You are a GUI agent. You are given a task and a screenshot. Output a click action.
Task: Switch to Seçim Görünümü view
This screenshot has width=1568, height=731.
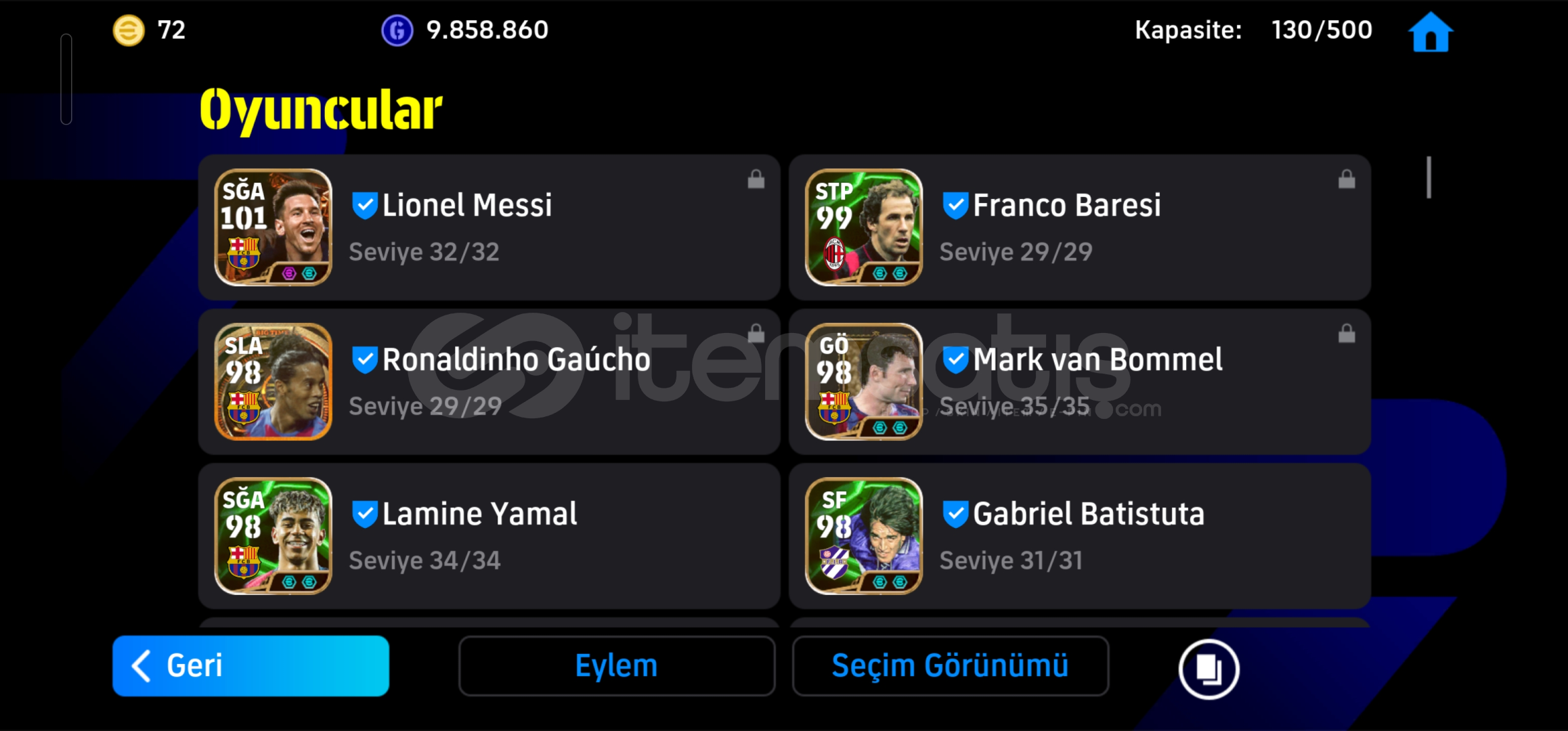951,666
